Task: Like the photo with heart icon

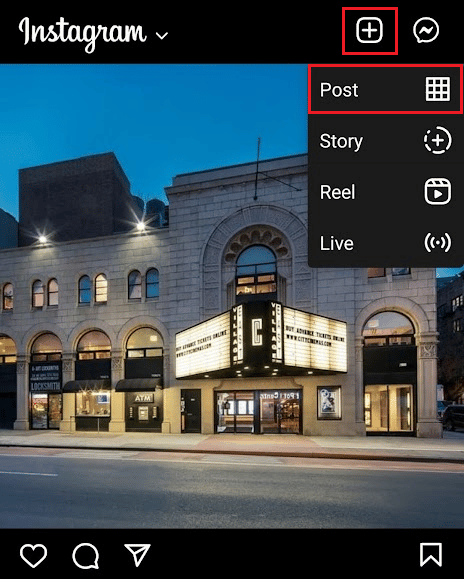Action: [33, 555]
